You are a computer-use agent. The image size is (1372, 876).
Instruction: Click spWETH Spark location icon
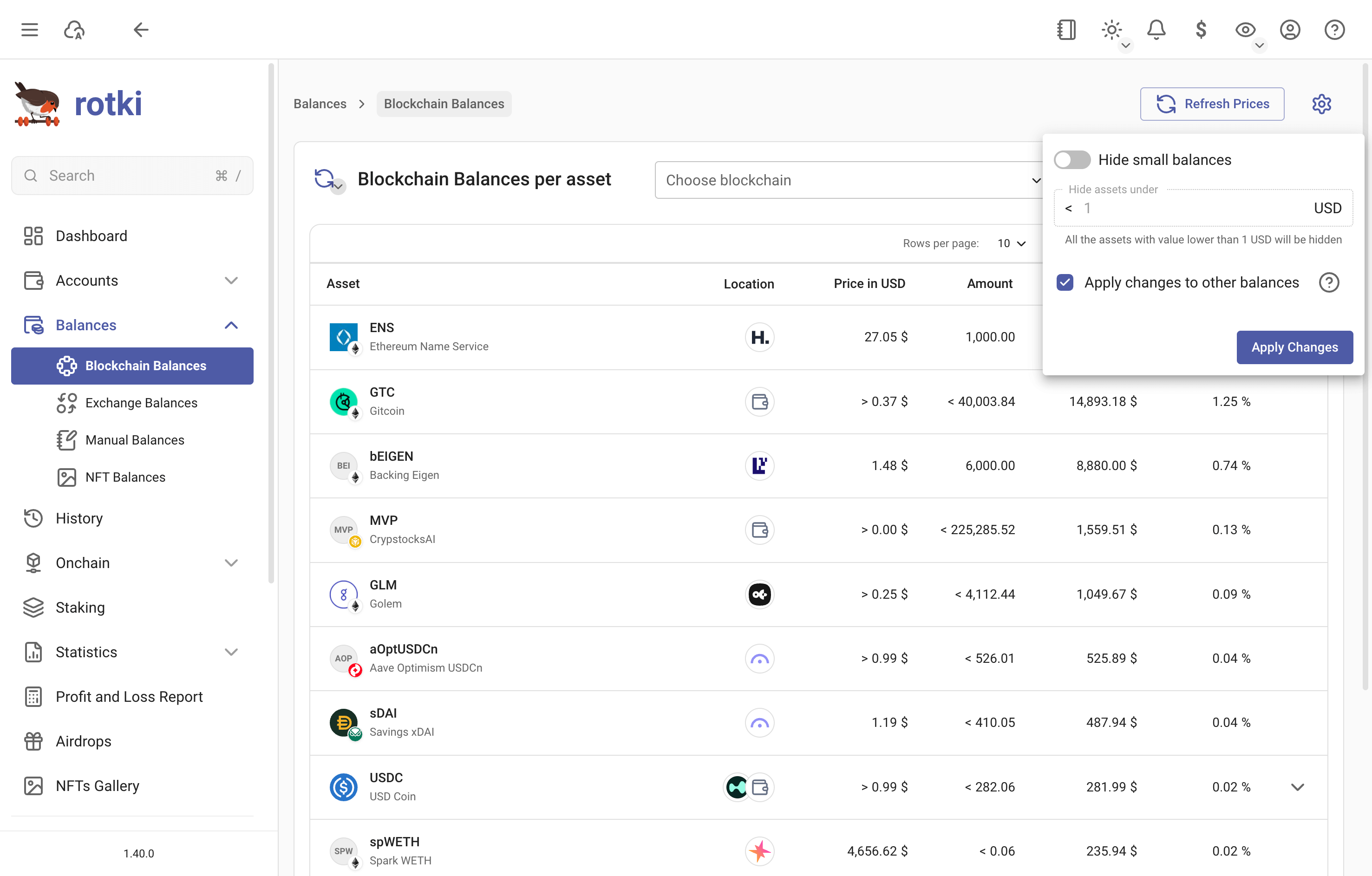[x=759, y=851]
